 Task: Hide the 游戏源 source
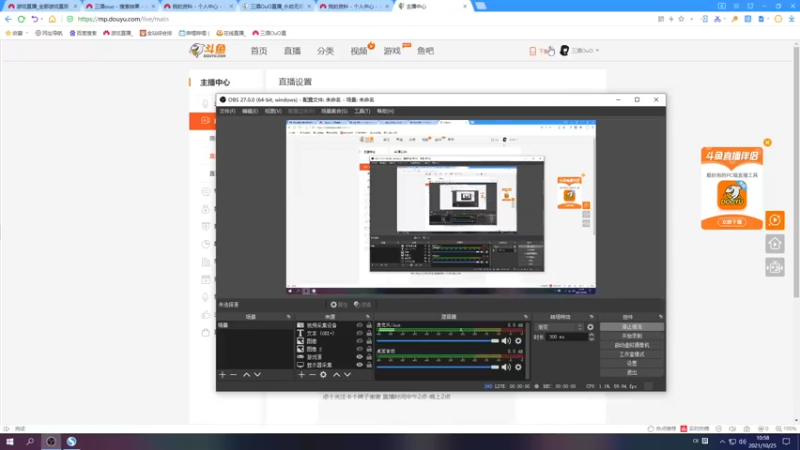(x=359, y=357)
